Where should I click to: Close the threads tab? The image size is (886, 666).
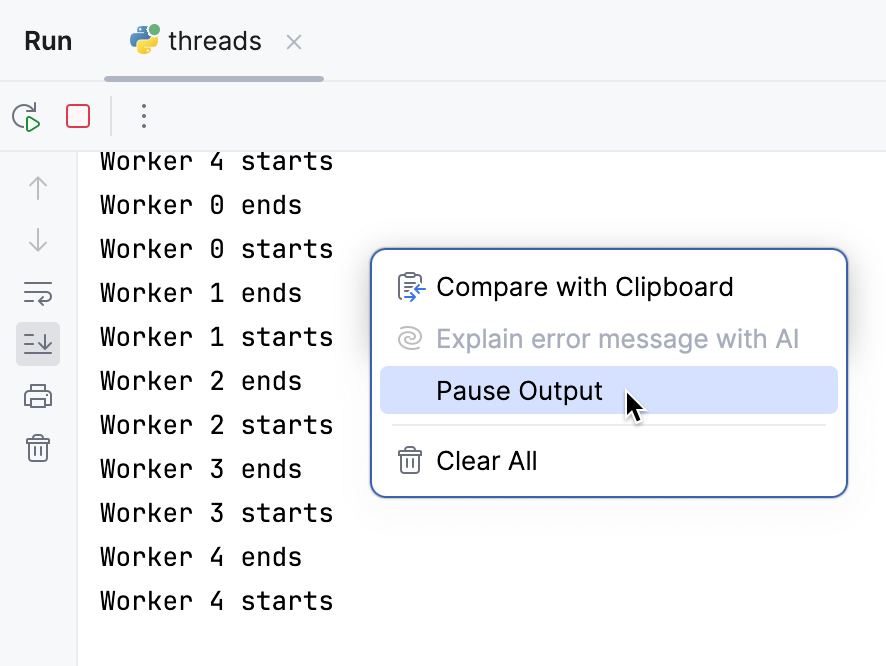(x=293, y=41)
